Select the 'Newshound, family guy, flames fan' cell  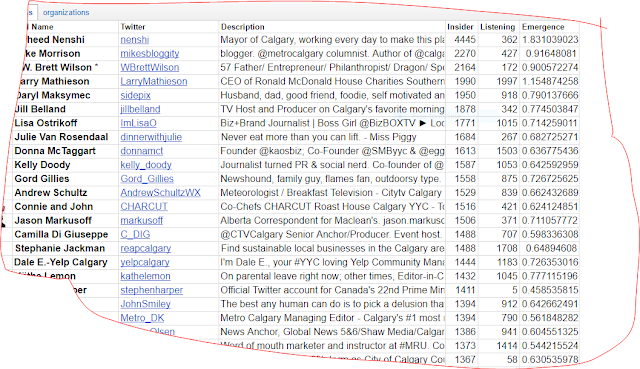[x=332, y=179]
